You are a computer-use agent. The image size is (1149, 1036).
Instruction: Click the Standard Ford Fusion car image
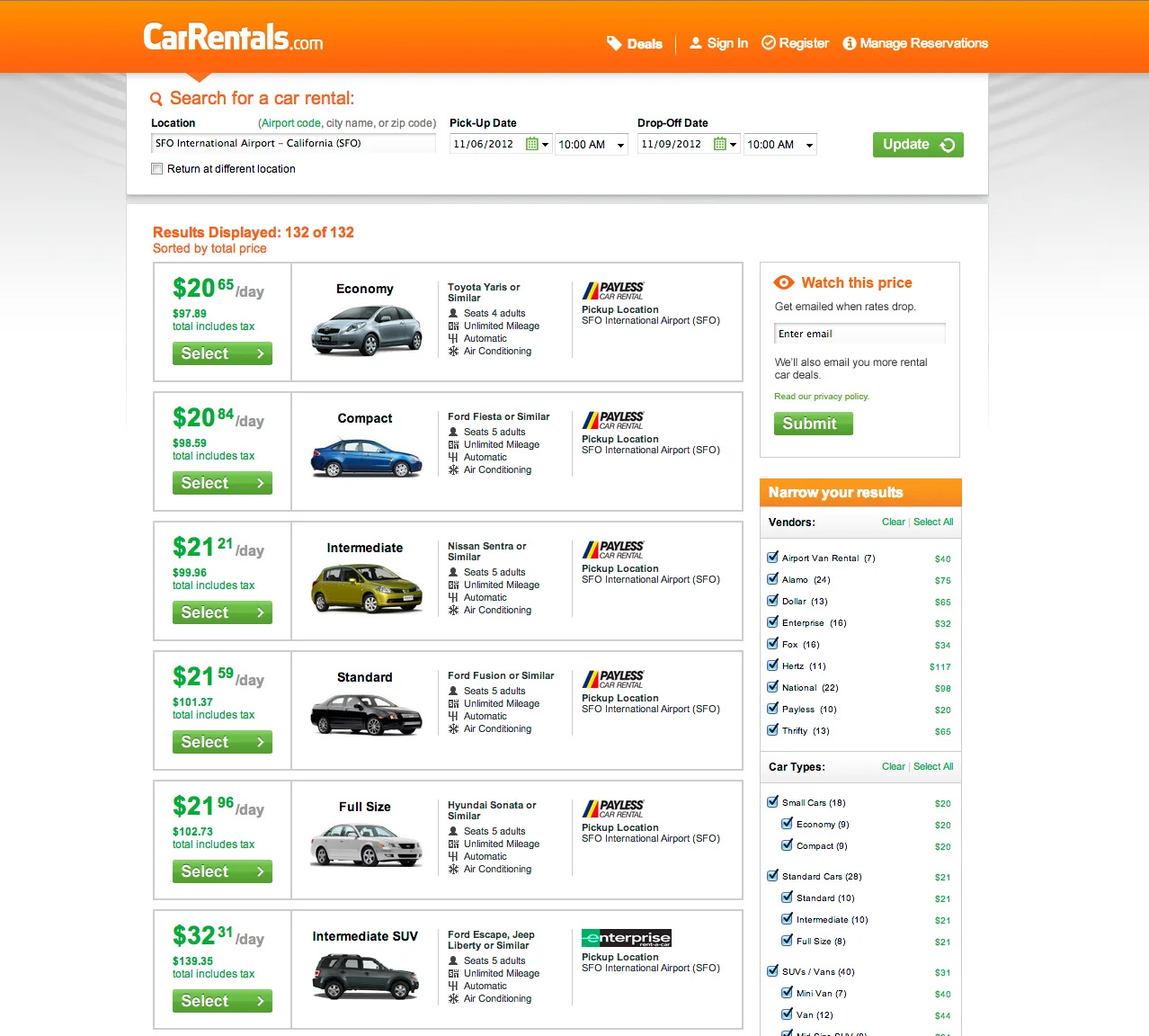click(366, 715)
